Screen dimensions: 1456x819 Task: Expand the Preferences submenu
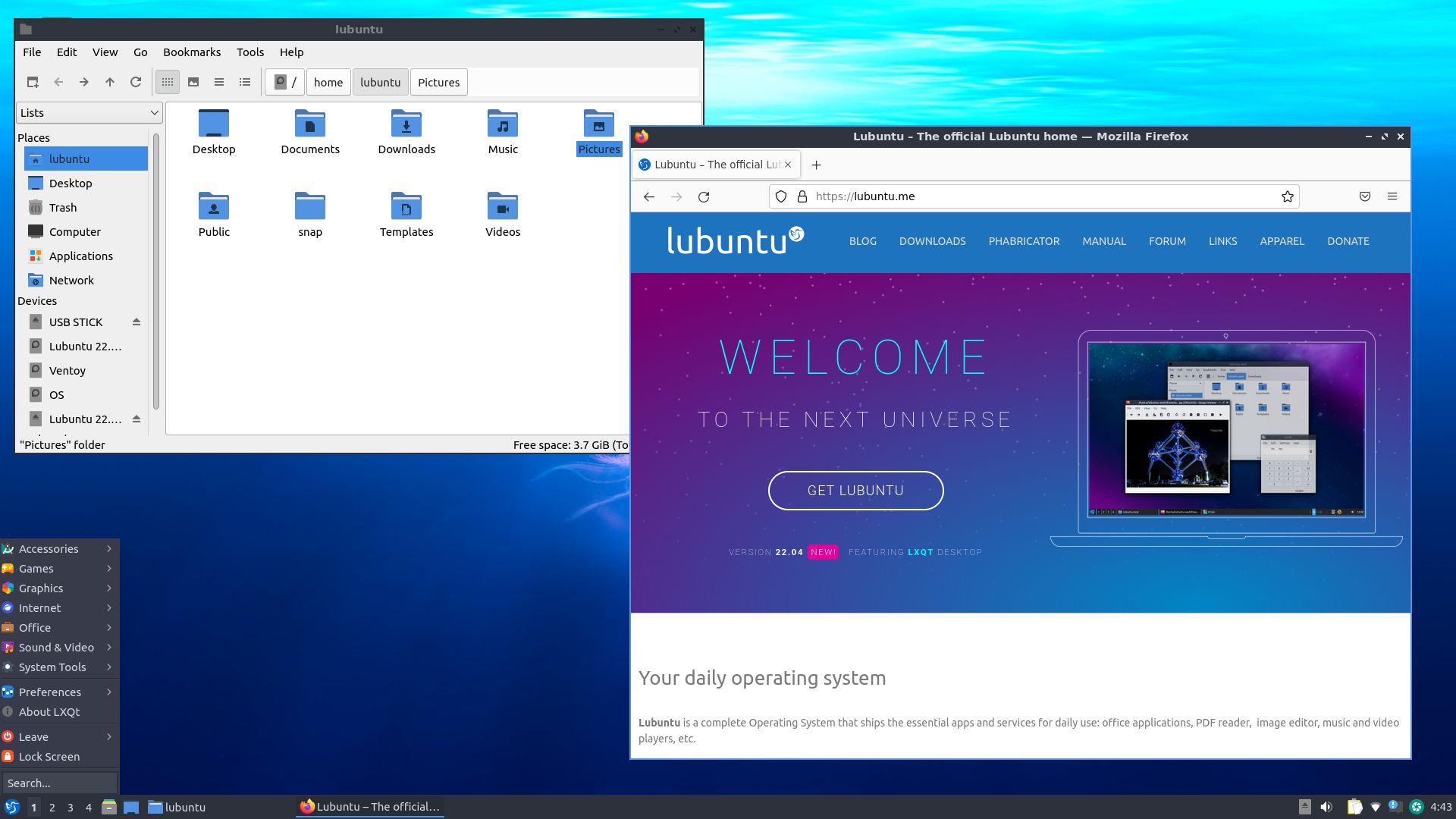click(59, 692)
